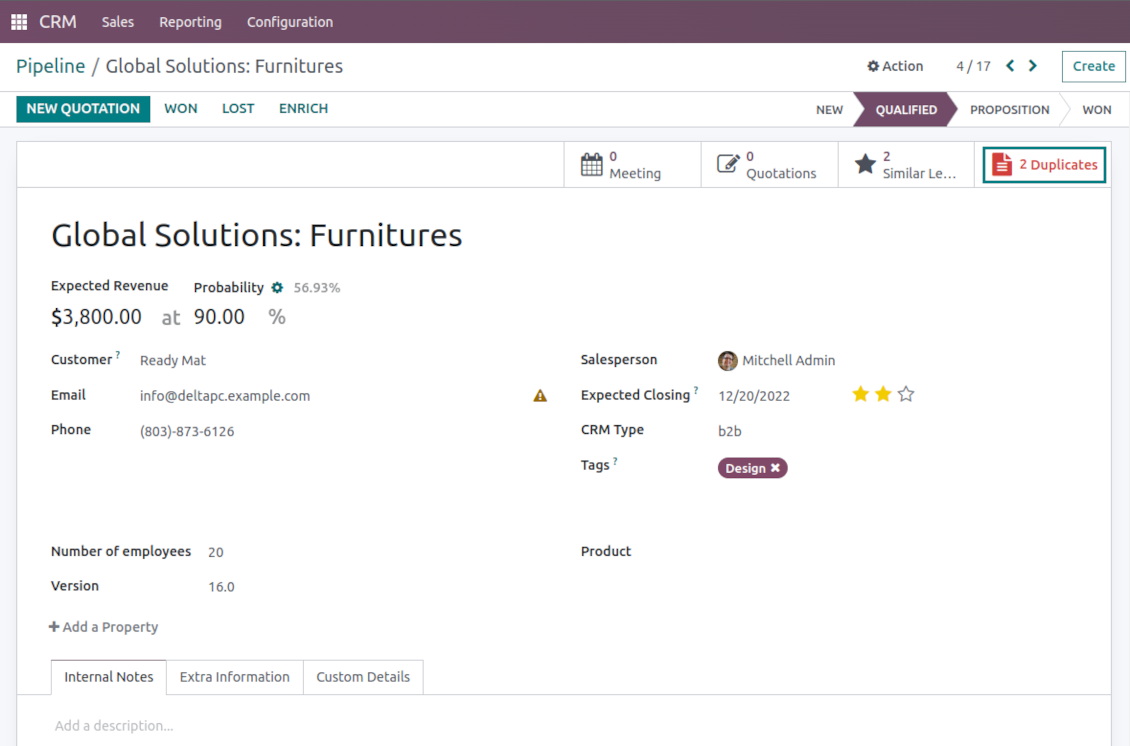
Task: Click the Meeting calendar icon
Action: (x=592, y=165)
